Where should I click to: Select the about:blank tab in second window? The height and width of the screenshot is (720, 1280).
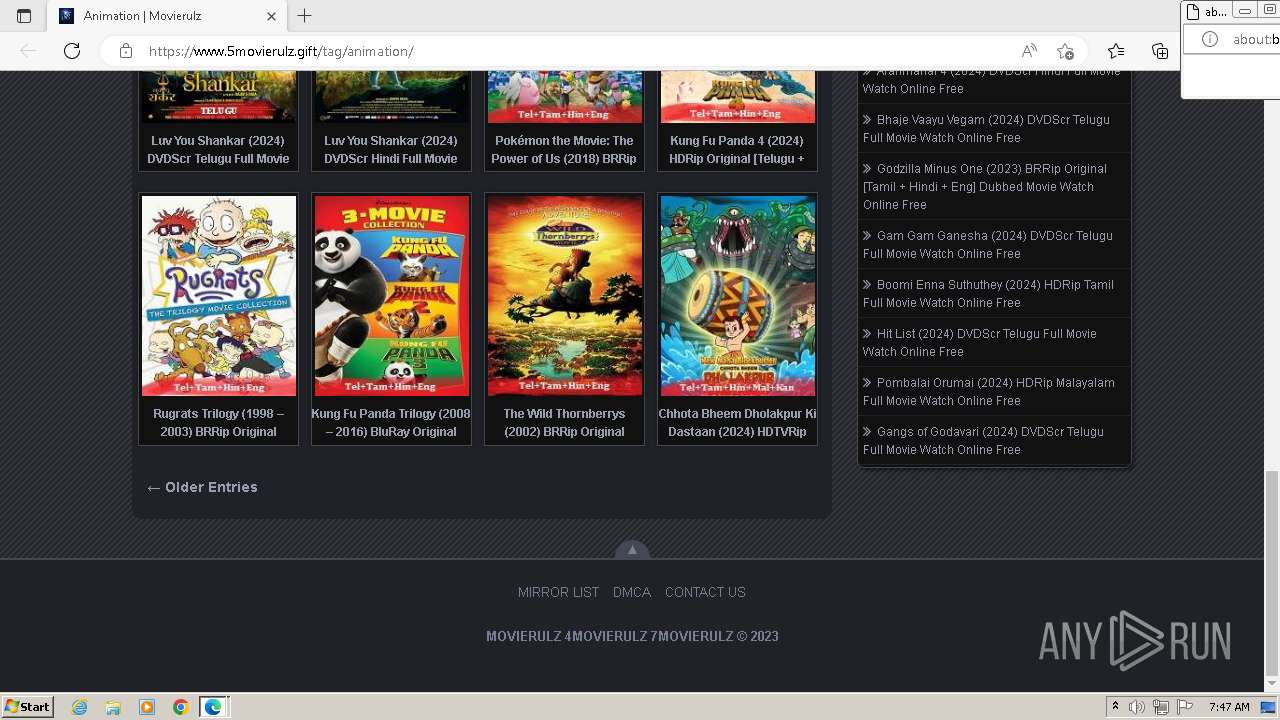tap(1207, 12)
